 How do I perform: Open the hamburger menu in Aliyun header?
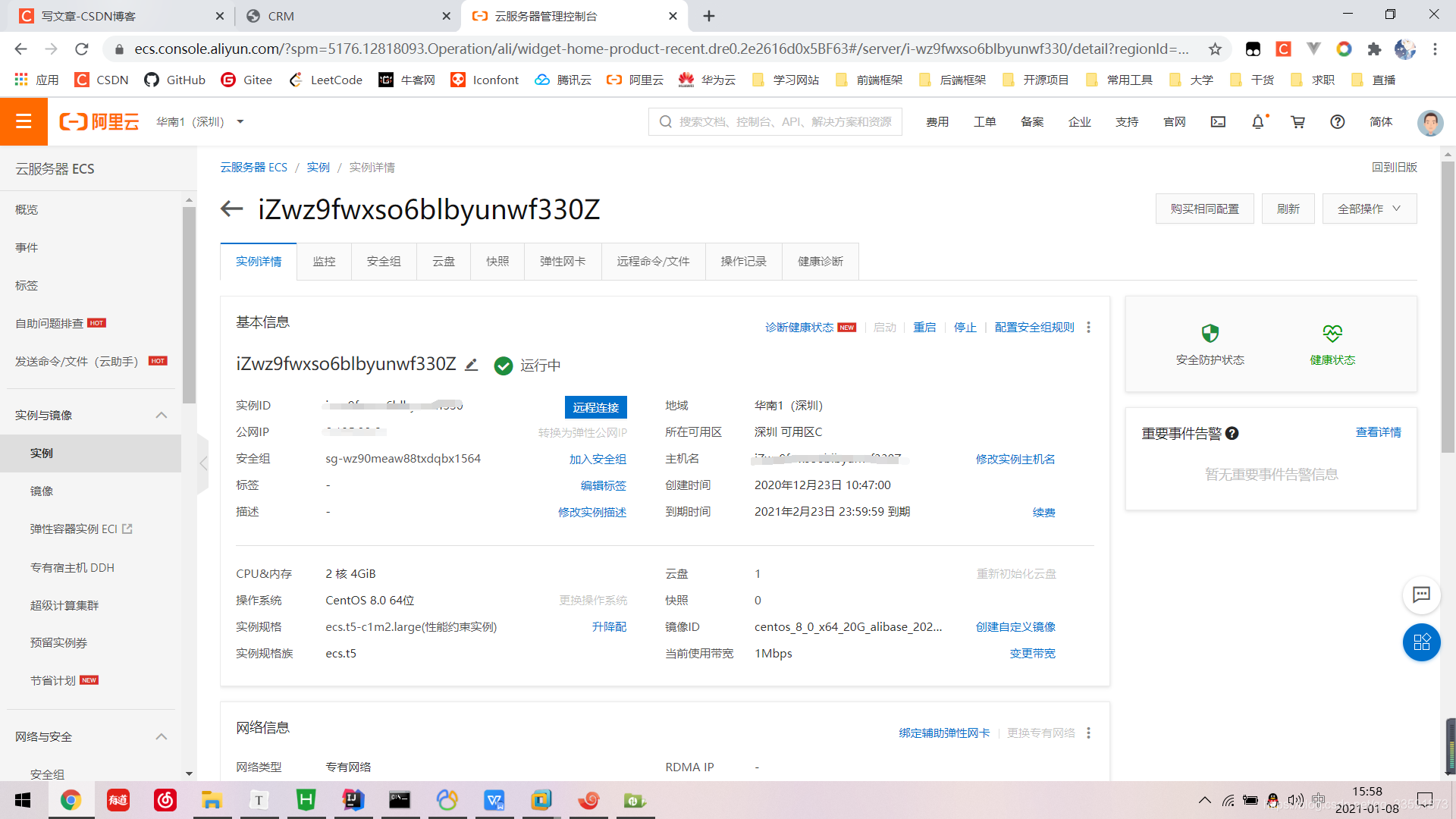(24, 121)
